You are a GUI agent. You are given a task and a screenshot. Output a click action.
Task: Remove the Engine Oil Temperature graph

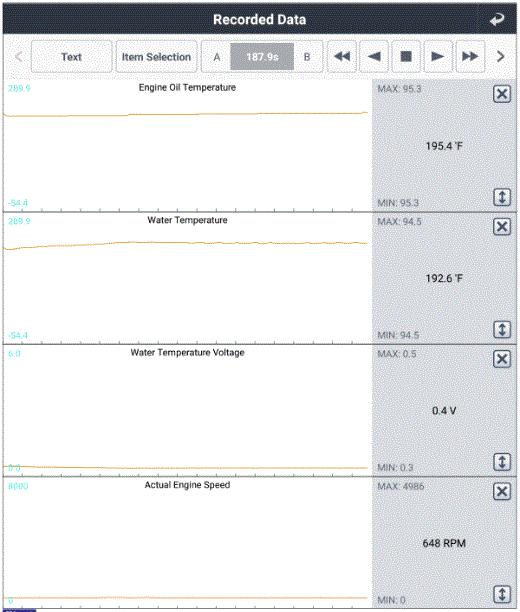pos(502,94)
